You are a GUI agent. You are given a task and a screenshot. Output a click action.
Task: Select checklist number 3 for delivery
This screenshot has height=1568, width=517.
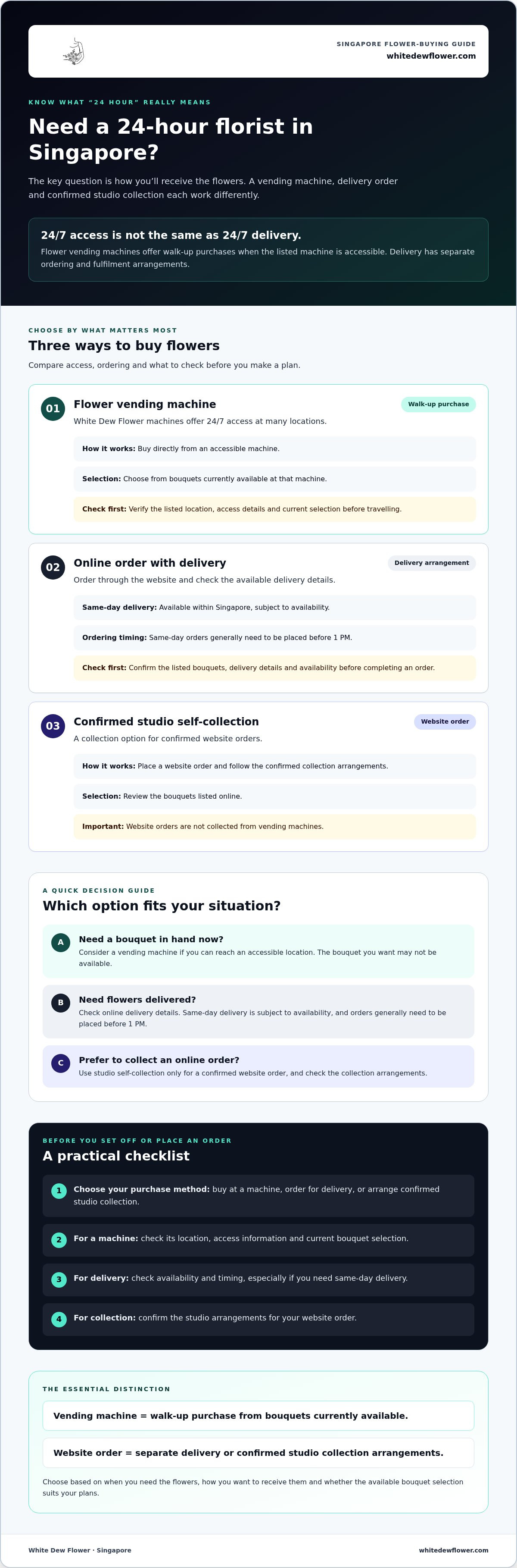(x=59, y=1279)
